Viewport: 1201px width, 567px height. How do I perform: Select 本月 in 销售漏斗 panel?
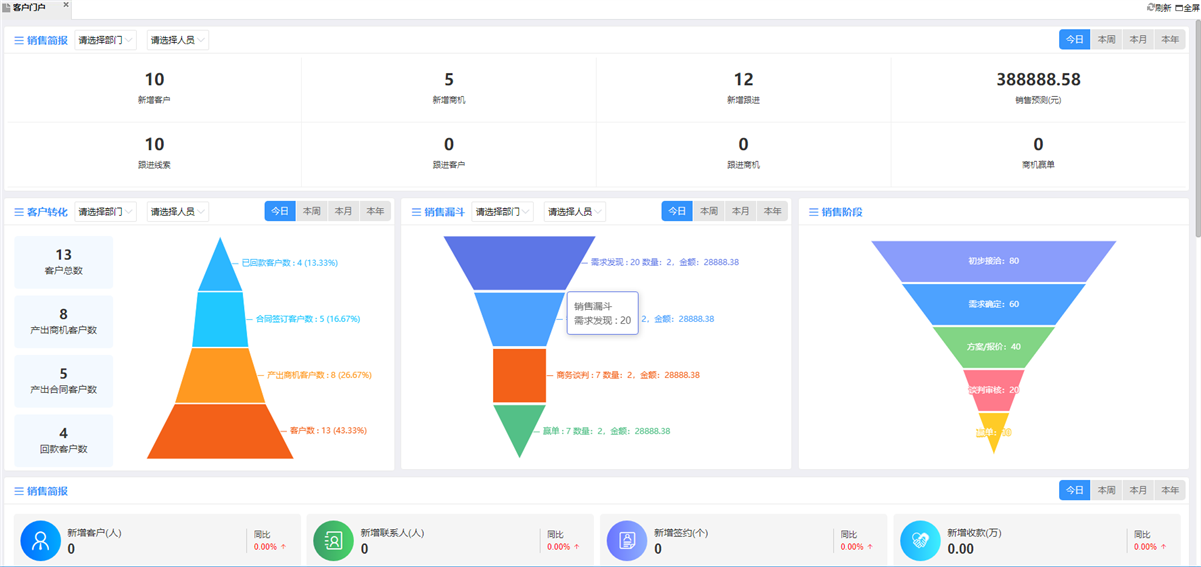click(x=740, y=212)
